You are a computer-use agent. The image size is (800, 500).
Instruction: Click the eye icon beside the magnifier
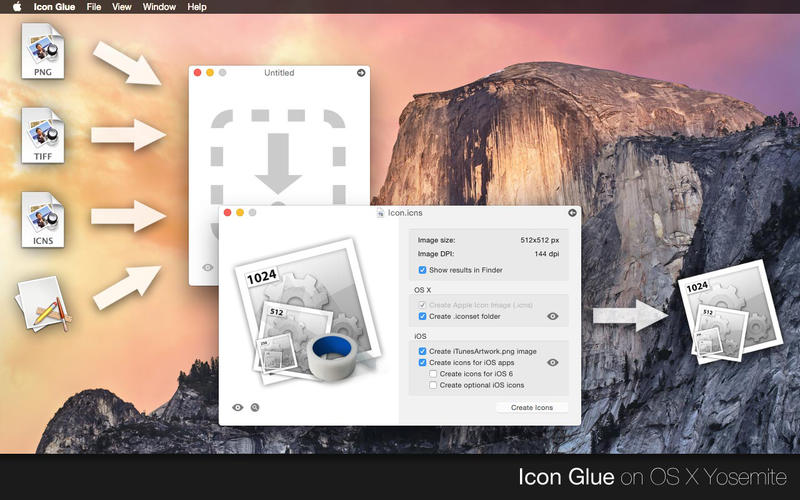coord(238,408)
